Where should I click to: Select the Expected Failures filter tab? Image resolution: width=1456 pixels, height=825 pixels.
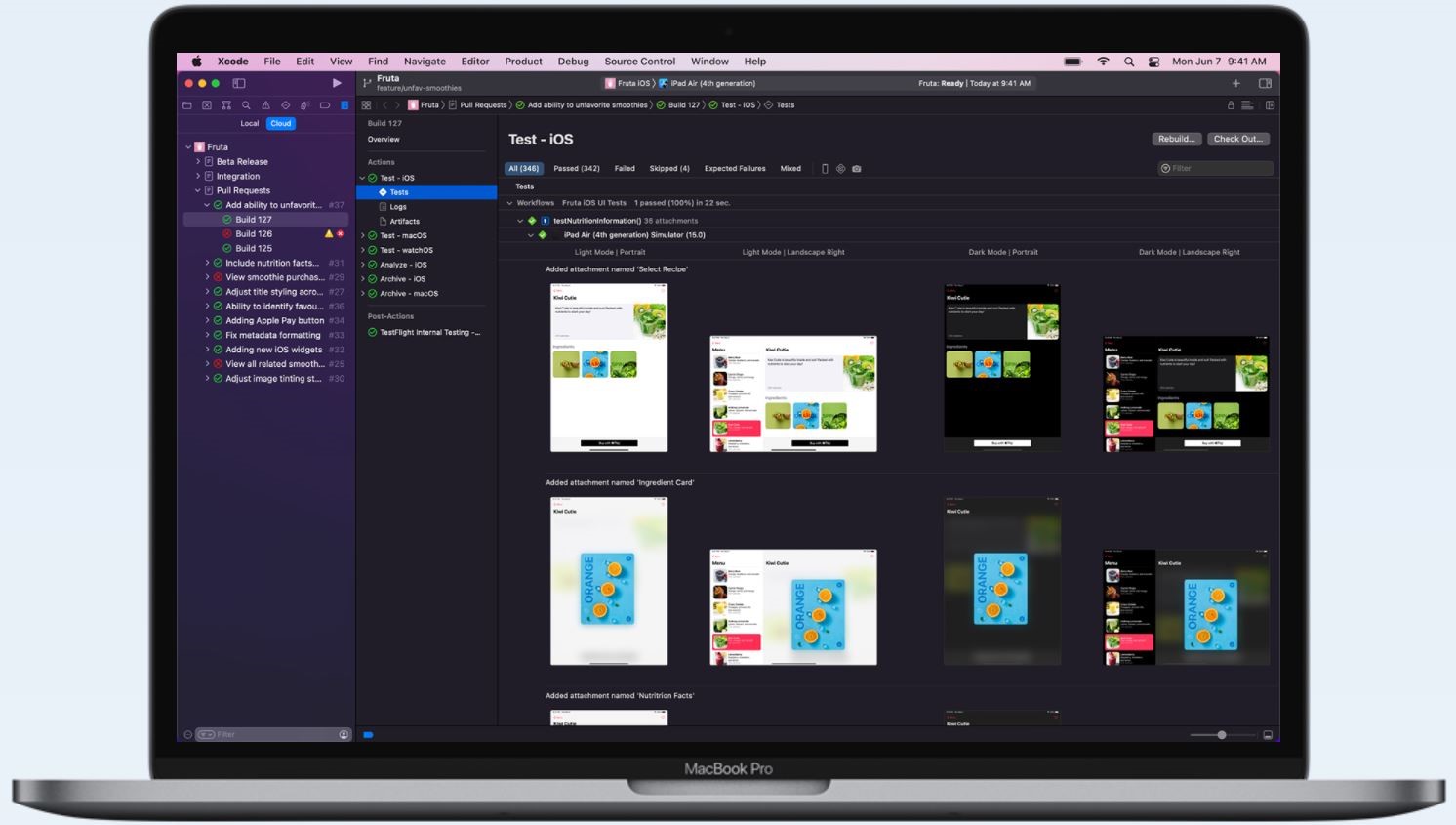tap(735, 169)
